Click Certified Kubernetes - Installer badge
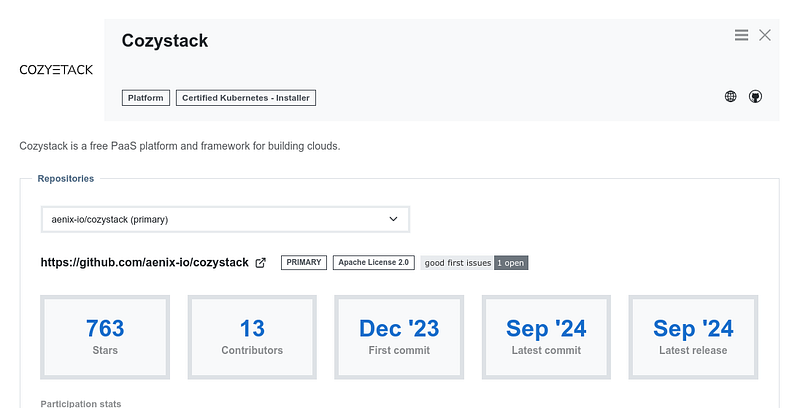Viewport: 800px width, 408px height. click(246, 98)
